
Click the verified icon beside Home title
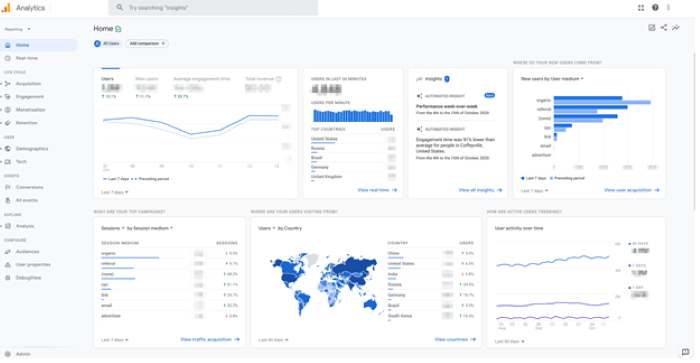118,29
